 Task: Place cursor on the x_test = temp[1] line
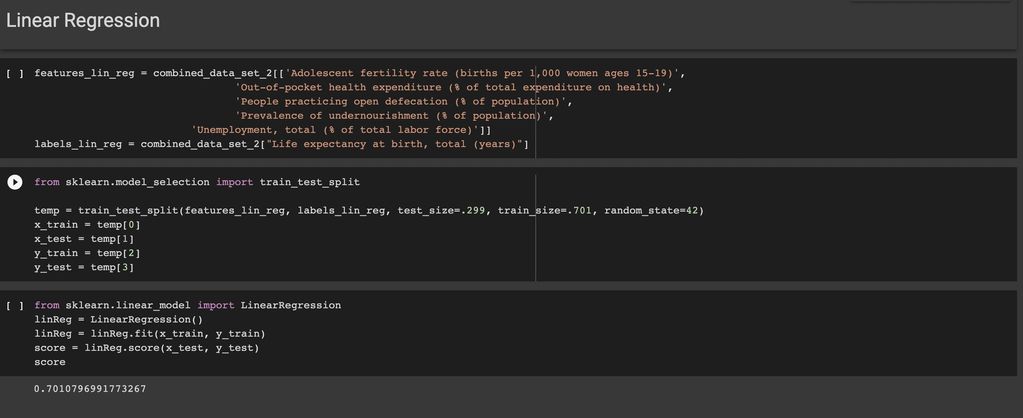(x=84, y=239)
